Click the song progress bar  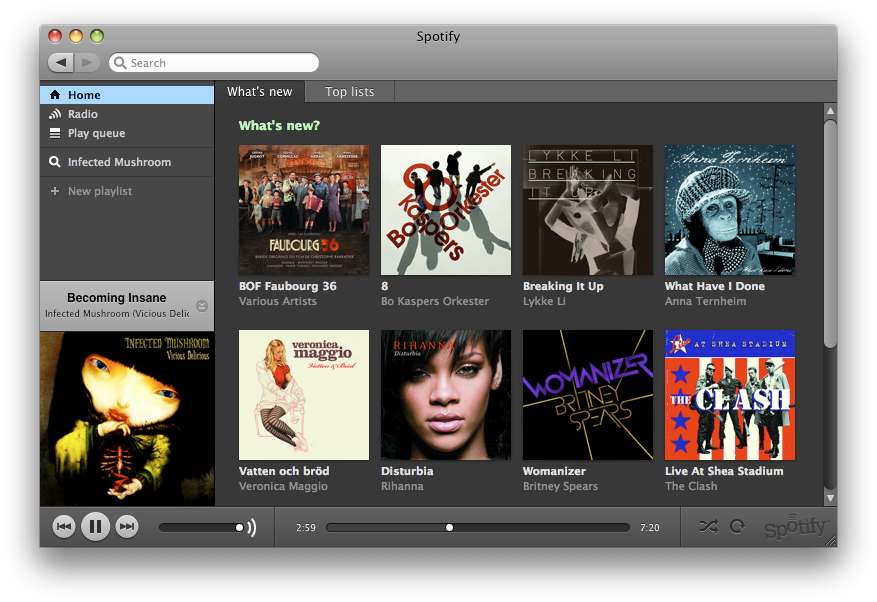click(x=478, y=528)
